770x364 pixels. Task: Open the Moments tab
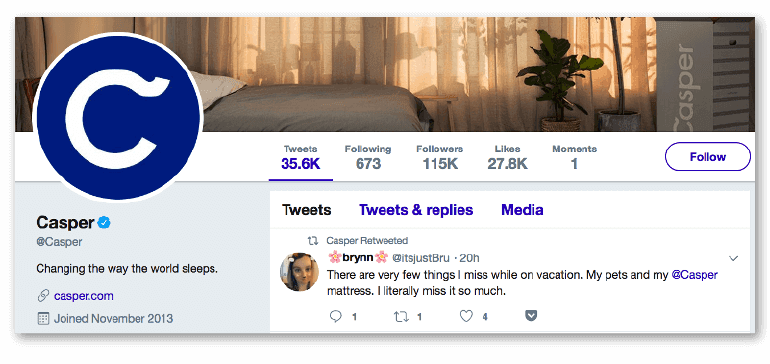point(575,158)
